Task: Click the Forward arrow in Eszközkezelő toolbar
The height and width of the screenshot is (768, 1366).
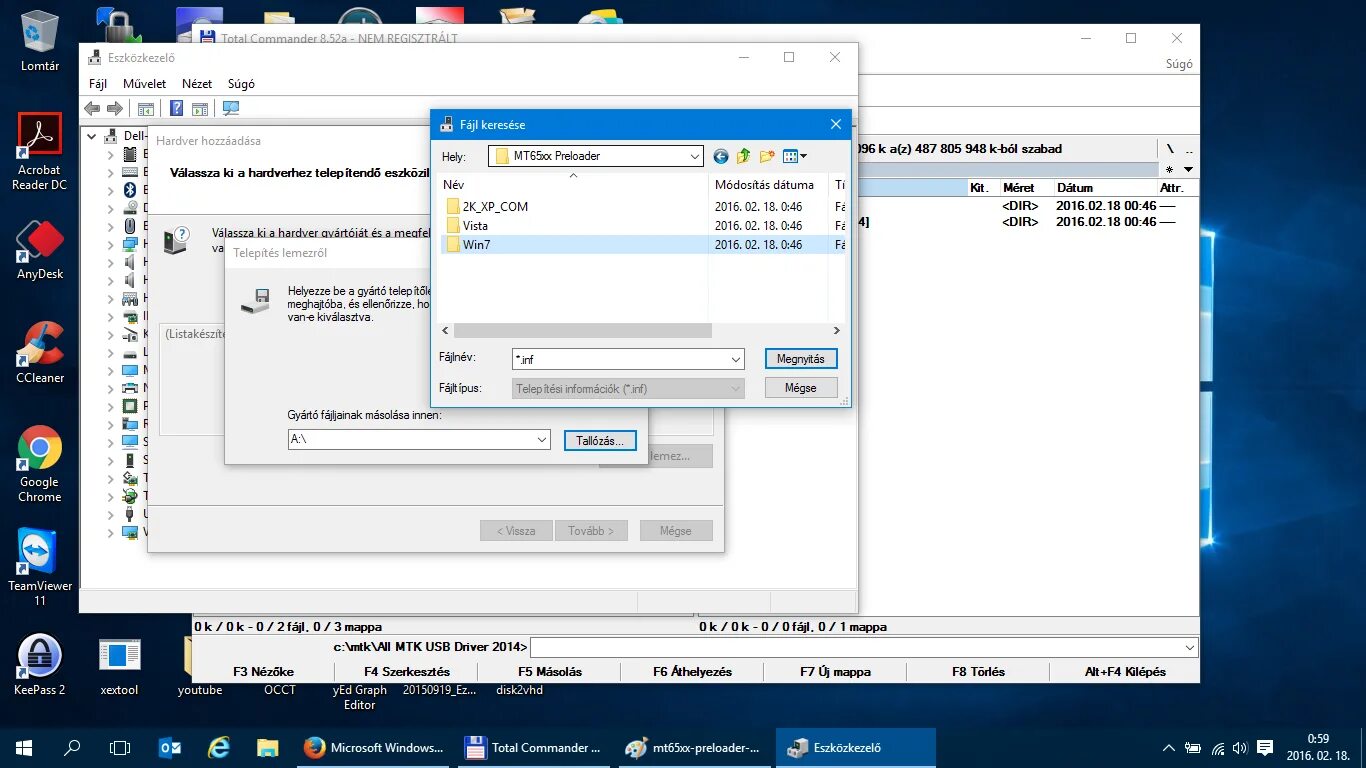Action: [x=115, y=108]
